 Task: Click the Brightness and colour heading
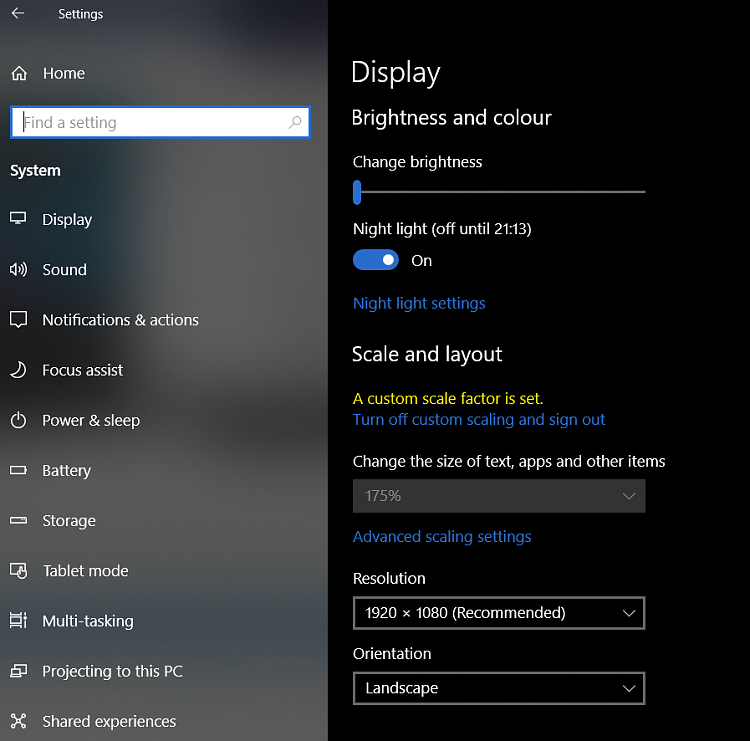pyautogui.click(x=452, y=118)
